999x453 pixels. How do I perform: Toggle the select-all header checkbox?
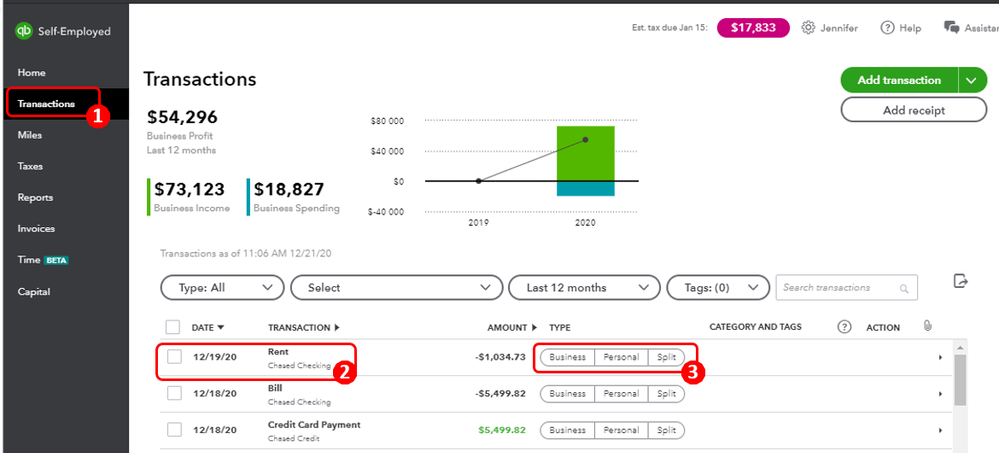pyautogui.click(x=173, y=327)
